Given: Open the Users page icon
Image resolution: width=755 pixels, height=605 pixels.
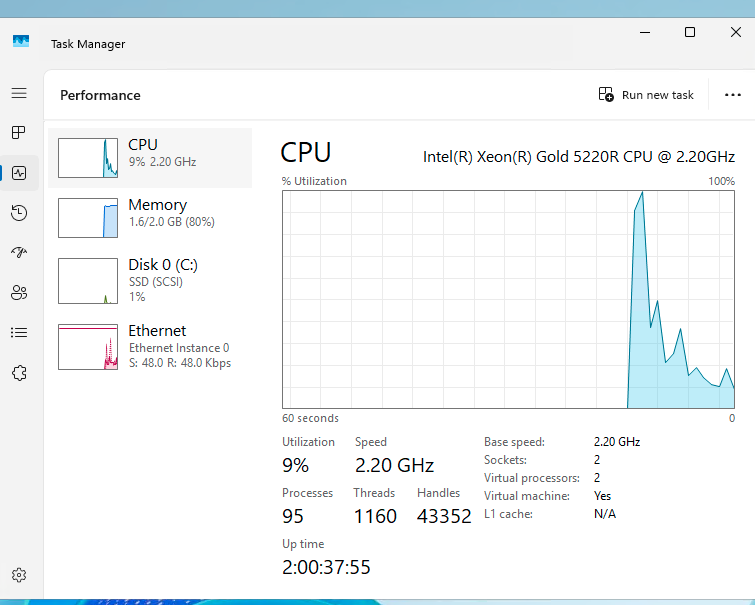Looking at the screenshot, I should [x=19, y=292].
